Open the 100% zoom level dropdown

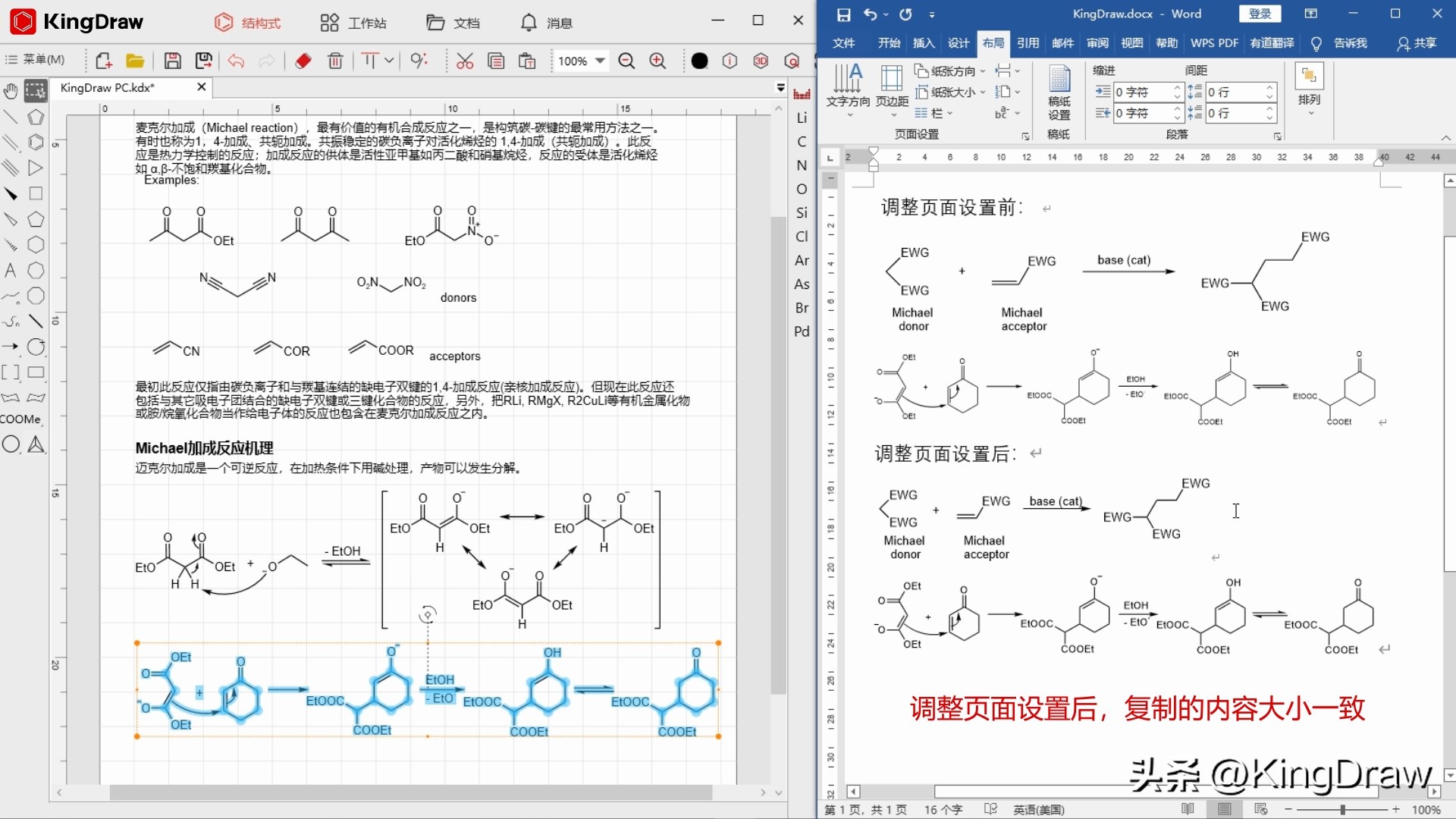(601, 61)
